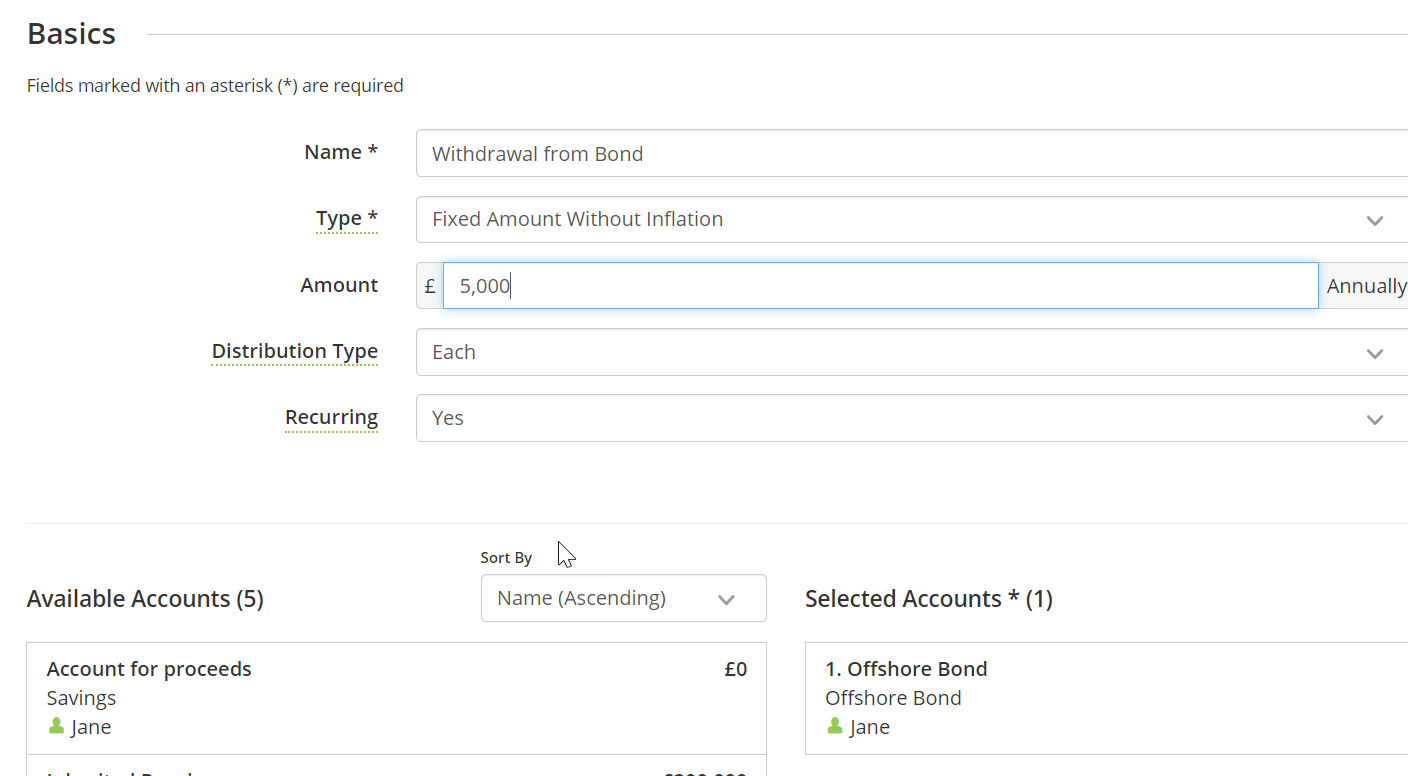Click the Jane person icon under Account for proceeds

(56, 726)
